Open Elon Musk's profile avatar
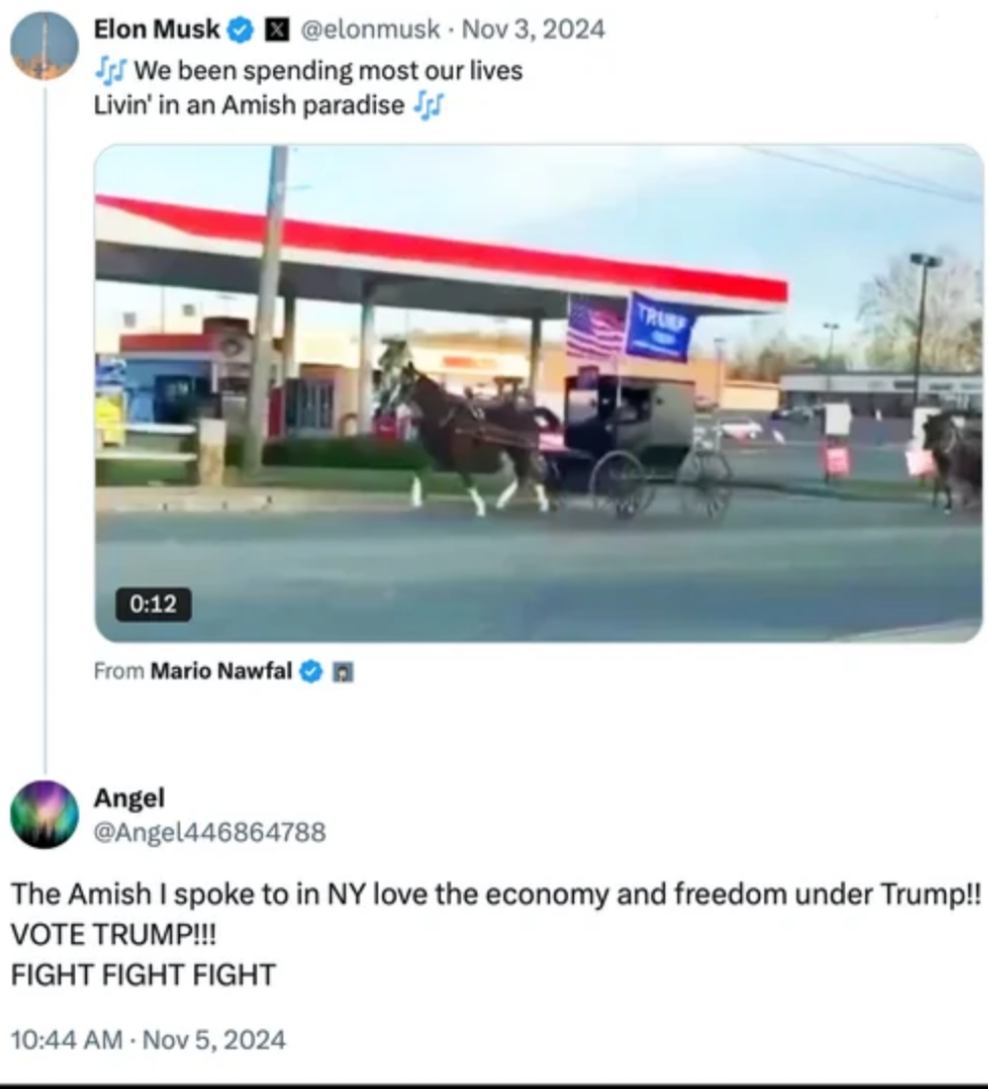The image size is (988, 1089). 44,45
